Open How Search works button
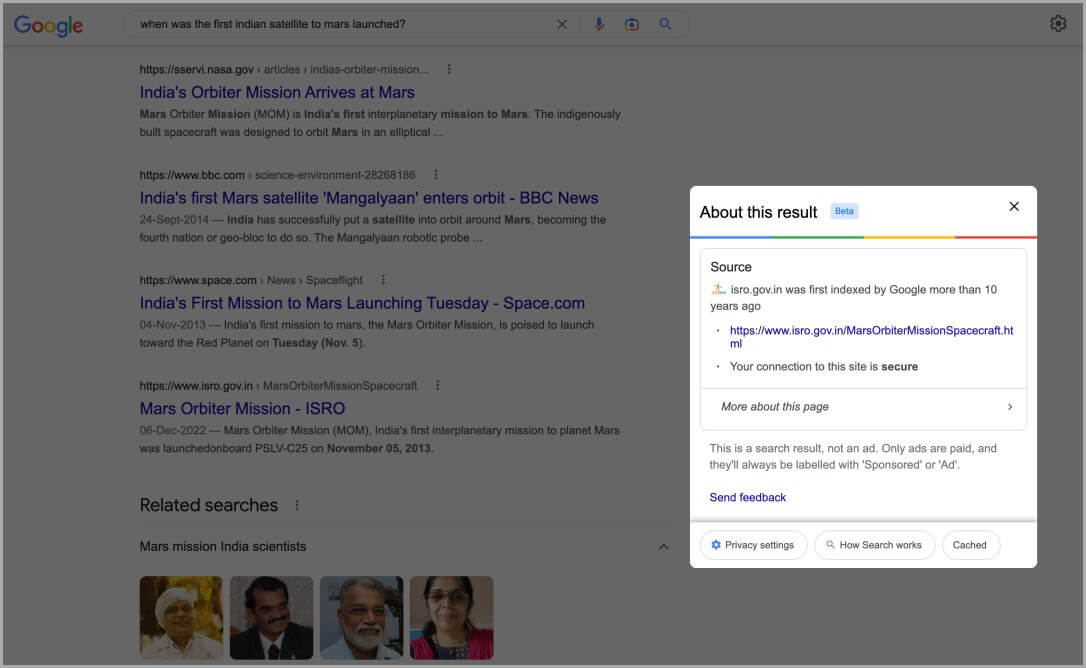The height and width of the screenshot is (668, 1086). tap(874, 545)
